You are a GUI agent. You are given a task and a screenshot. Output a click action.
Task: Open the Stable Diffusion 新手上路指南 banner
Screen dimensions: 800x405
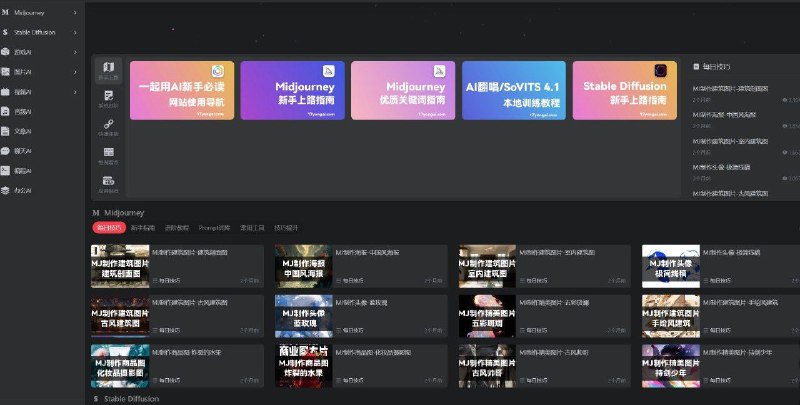click(624, 90)
